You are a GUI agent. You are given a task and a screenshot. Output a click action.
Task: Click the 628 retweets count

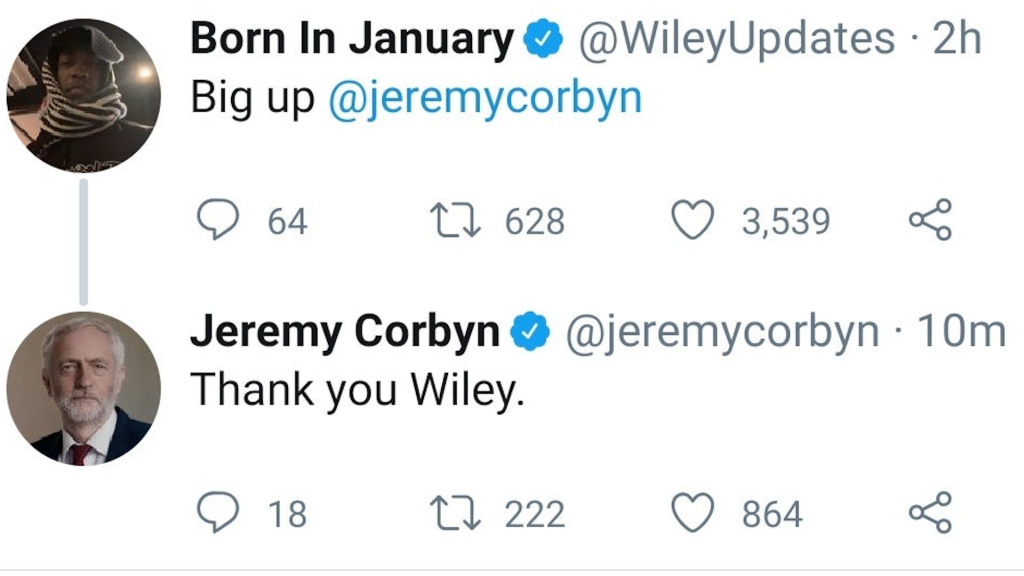[x=534, y=222]
